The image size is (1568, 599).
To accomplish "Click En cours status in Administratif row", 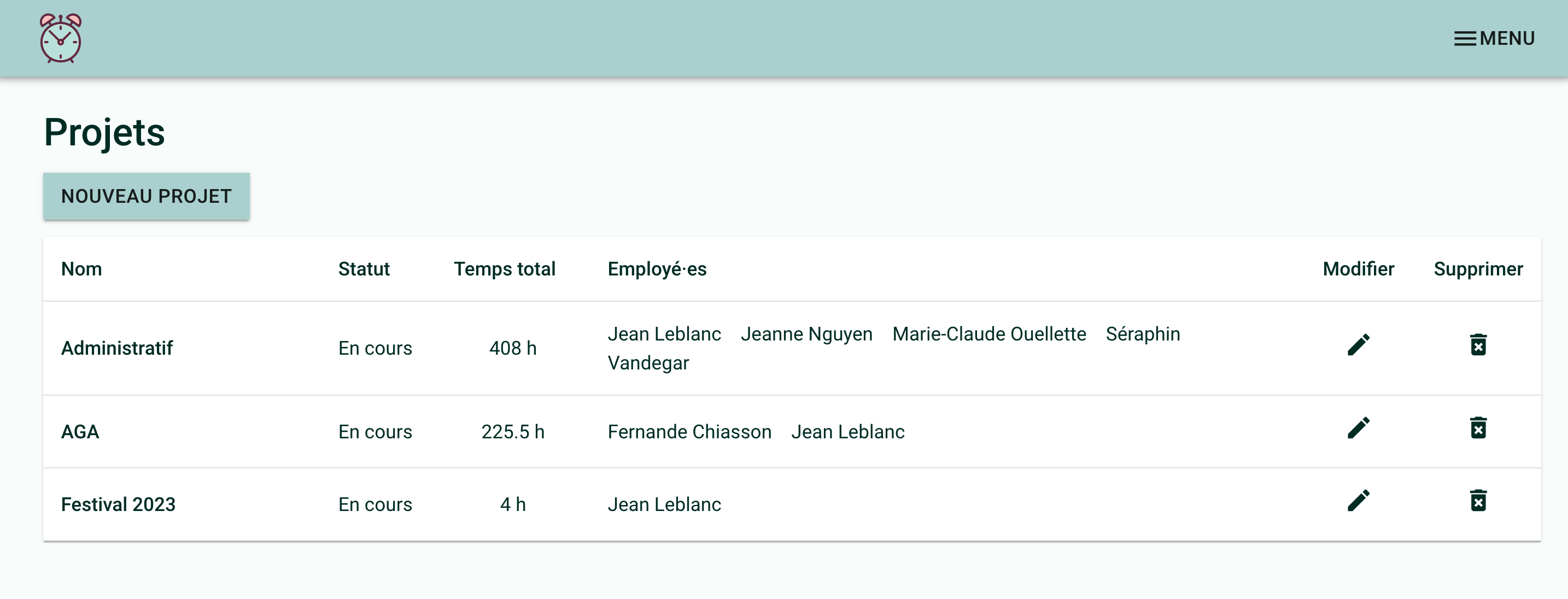I will click(375, 348).
